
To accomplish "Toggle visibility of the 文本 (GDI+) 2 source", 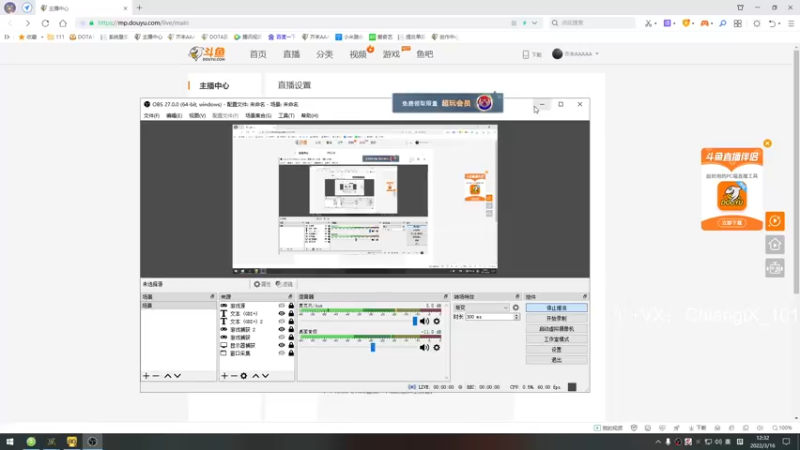I will click(282, 322).
